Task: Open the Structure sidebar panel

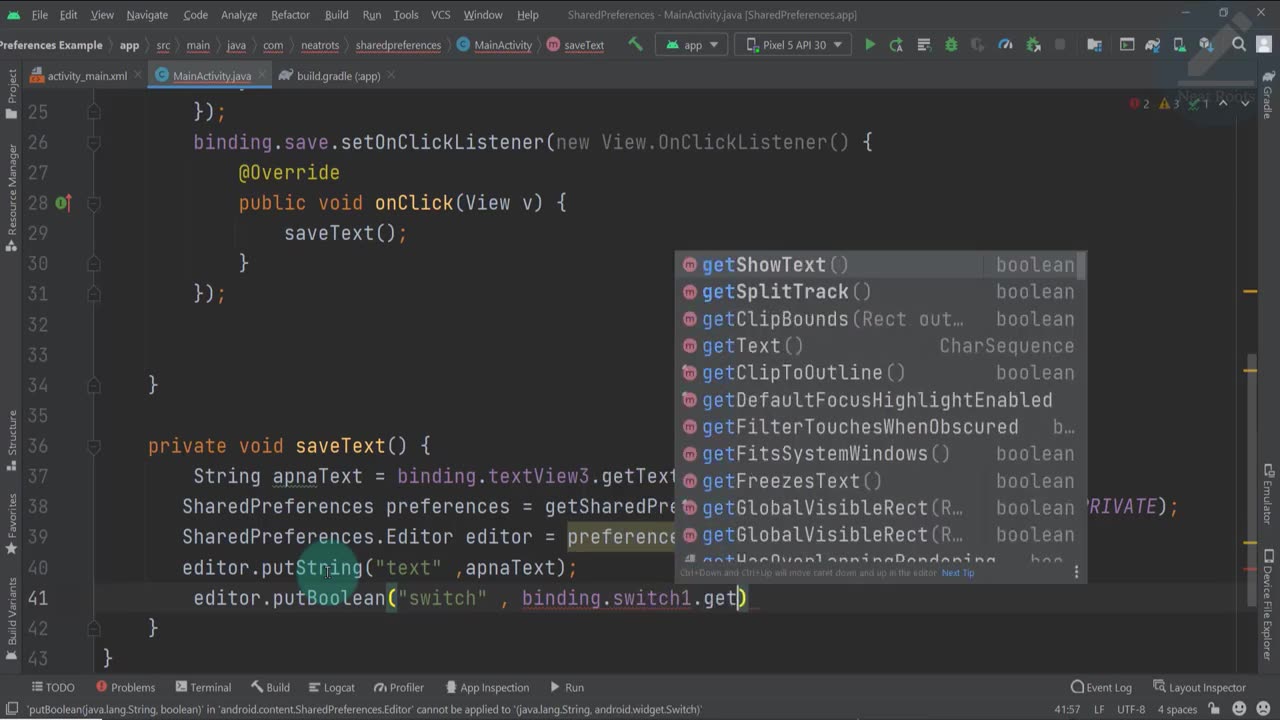Action: pos(12,440)
